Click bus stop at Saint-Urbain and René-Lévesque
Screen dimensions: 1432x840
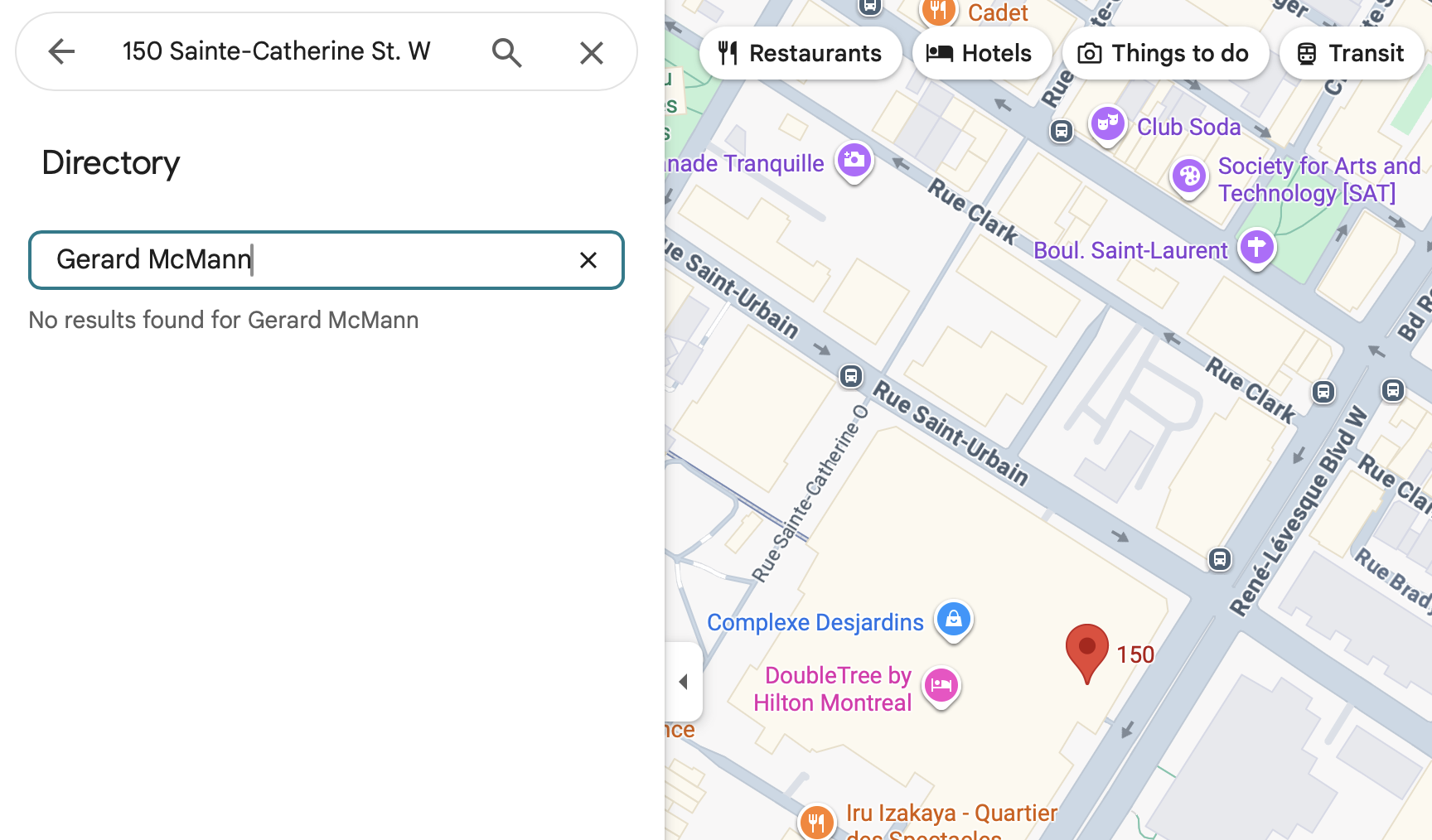pyautogui.click(x=1220, y=559)
